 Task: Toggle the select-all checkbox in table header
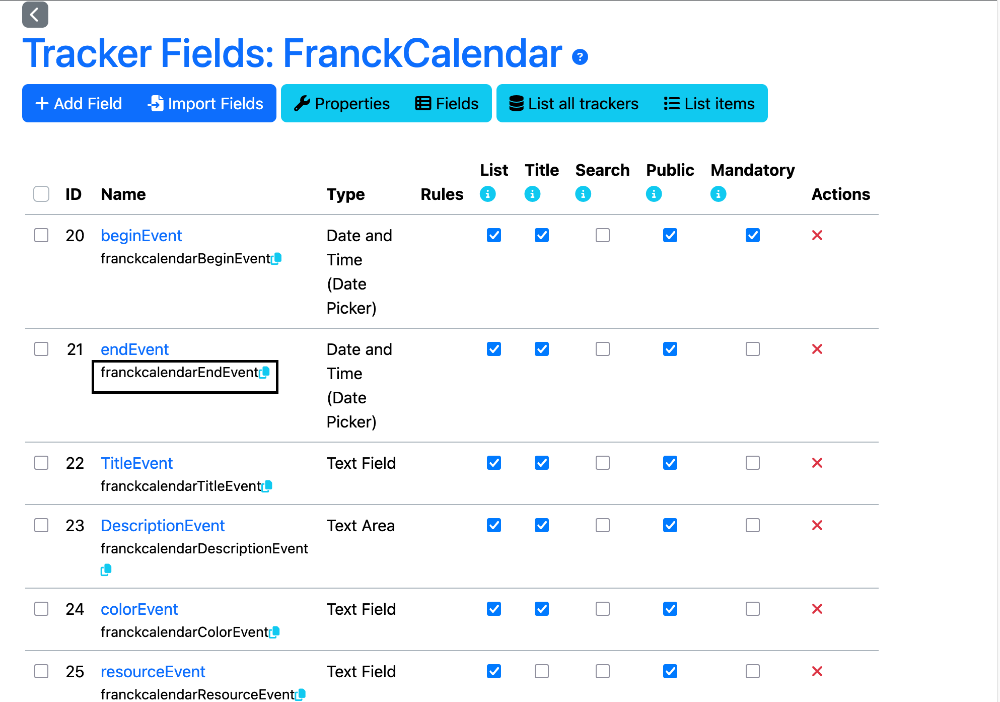pyautogui.click(x=41, y=194)
